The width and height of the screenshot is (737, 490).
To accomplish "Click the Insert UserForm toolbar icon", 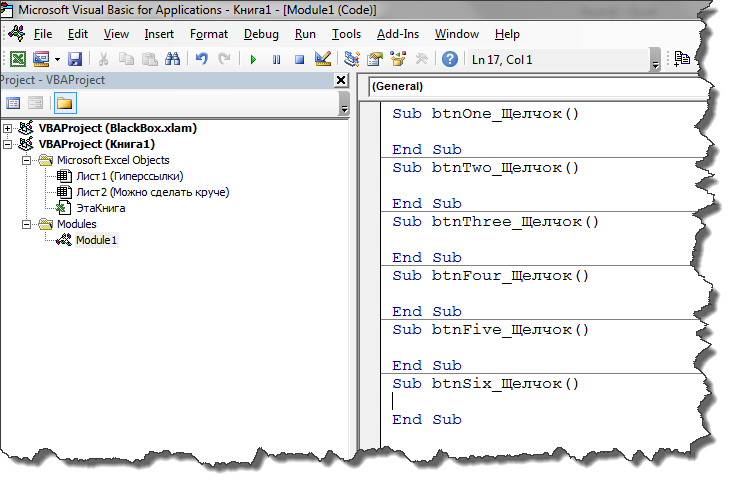I will click(41, 59).
